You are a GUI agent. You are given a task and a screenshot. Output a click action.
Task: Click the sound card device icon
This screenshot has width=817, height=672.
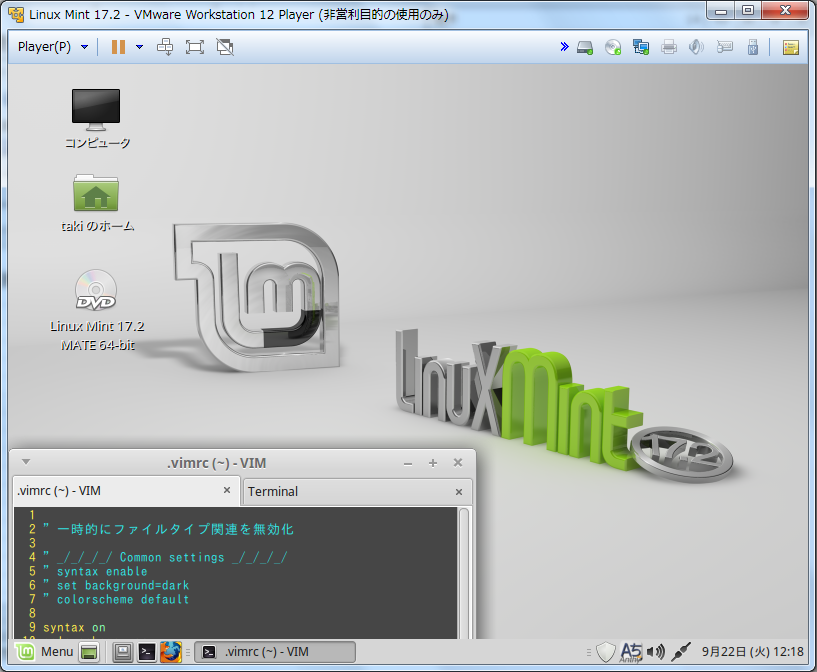click(697, 47)
